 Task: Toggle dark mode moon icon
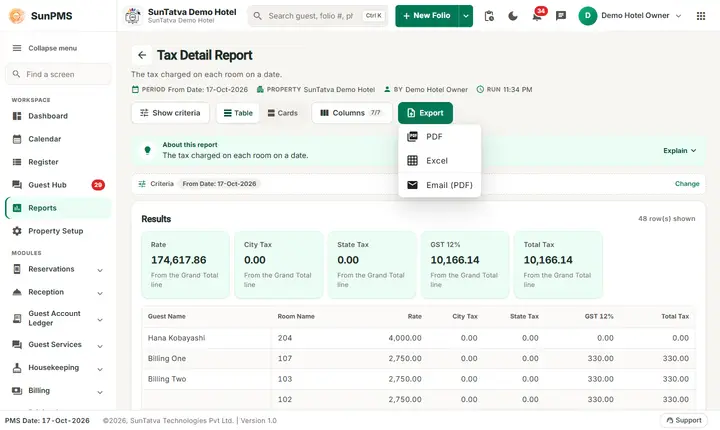513,16
